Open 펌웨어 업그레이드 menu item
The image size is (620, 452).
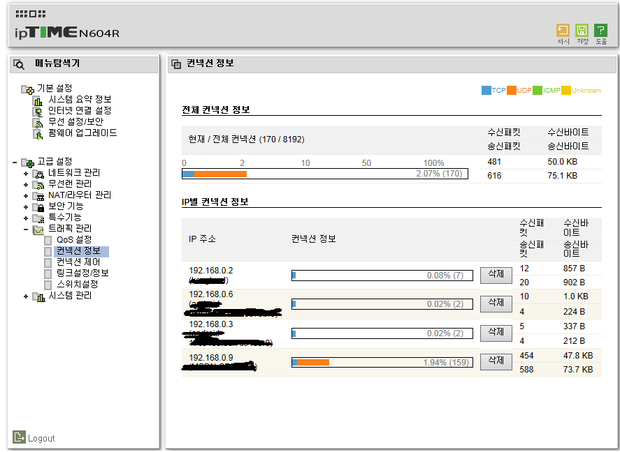pyautogui.click(x=83, y=133)
